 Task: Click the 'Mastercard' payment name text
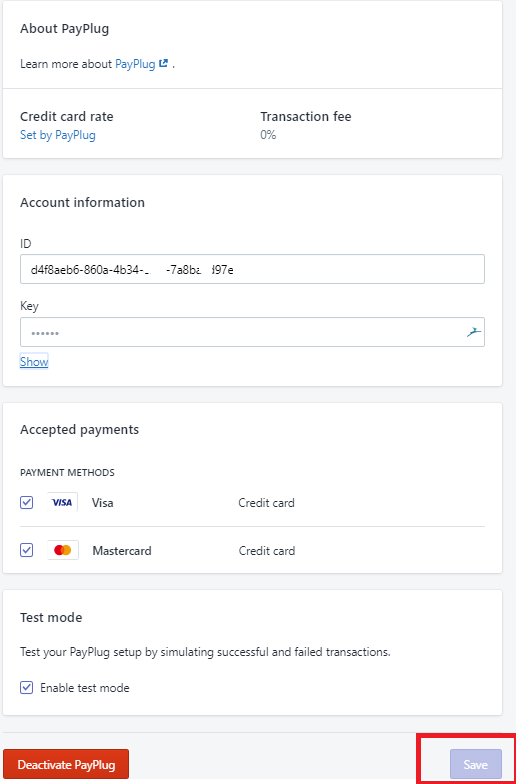coord(122,550)
